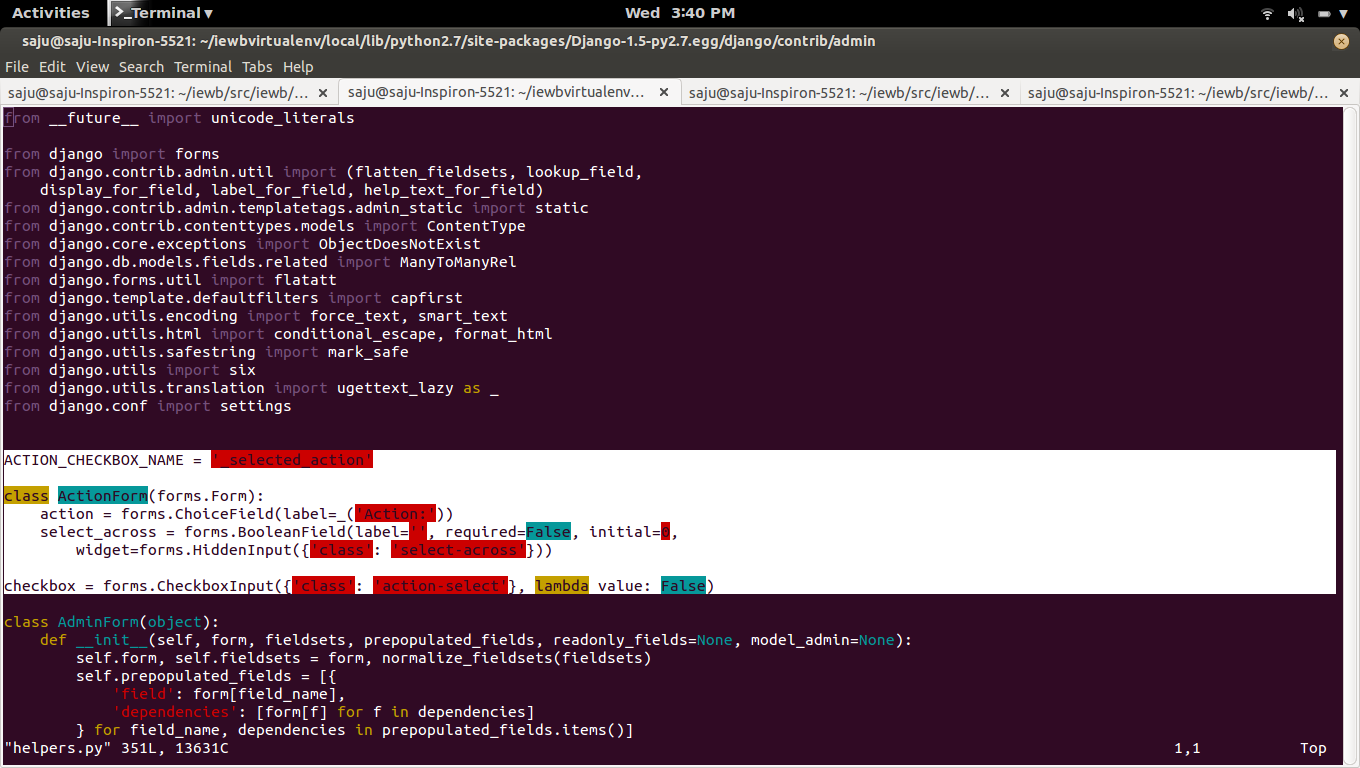Close the terminal window with the round X
This screenshot has width=1360, height=768.
pyautogui.click(x=1341, y=41)
